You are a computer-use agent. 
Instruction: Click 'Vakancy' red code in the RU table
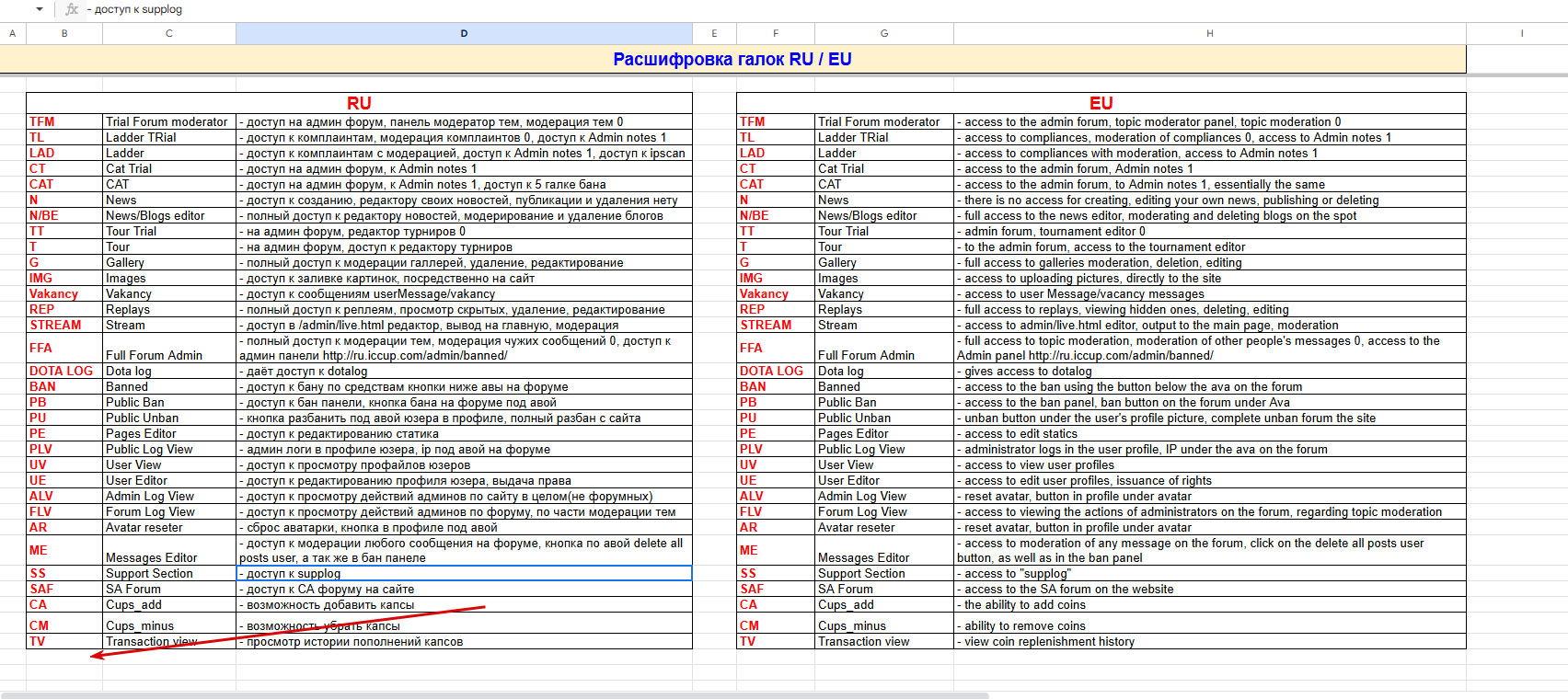53,293
